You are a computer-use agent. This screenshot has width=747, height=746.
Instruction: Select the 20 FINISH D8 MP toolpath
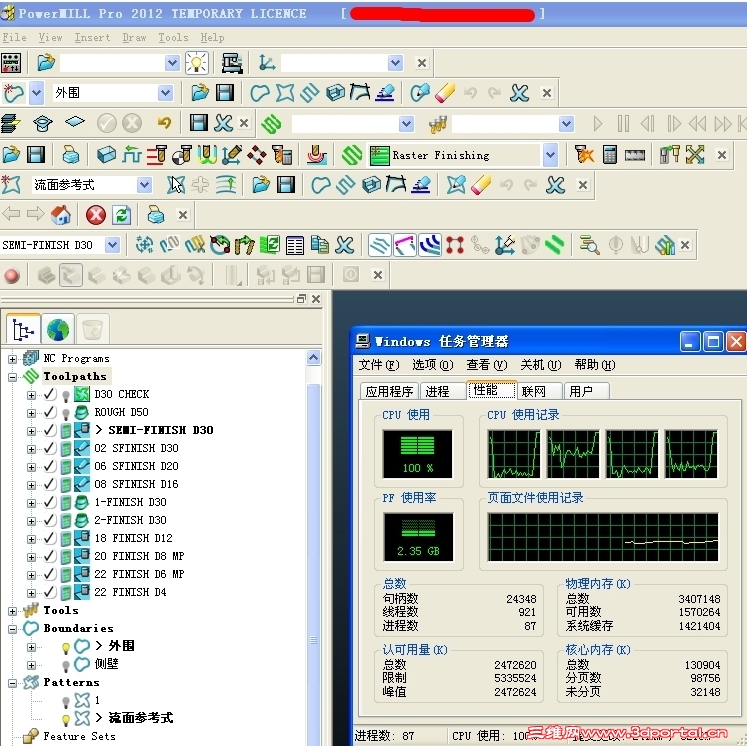(x=139, y=556)
